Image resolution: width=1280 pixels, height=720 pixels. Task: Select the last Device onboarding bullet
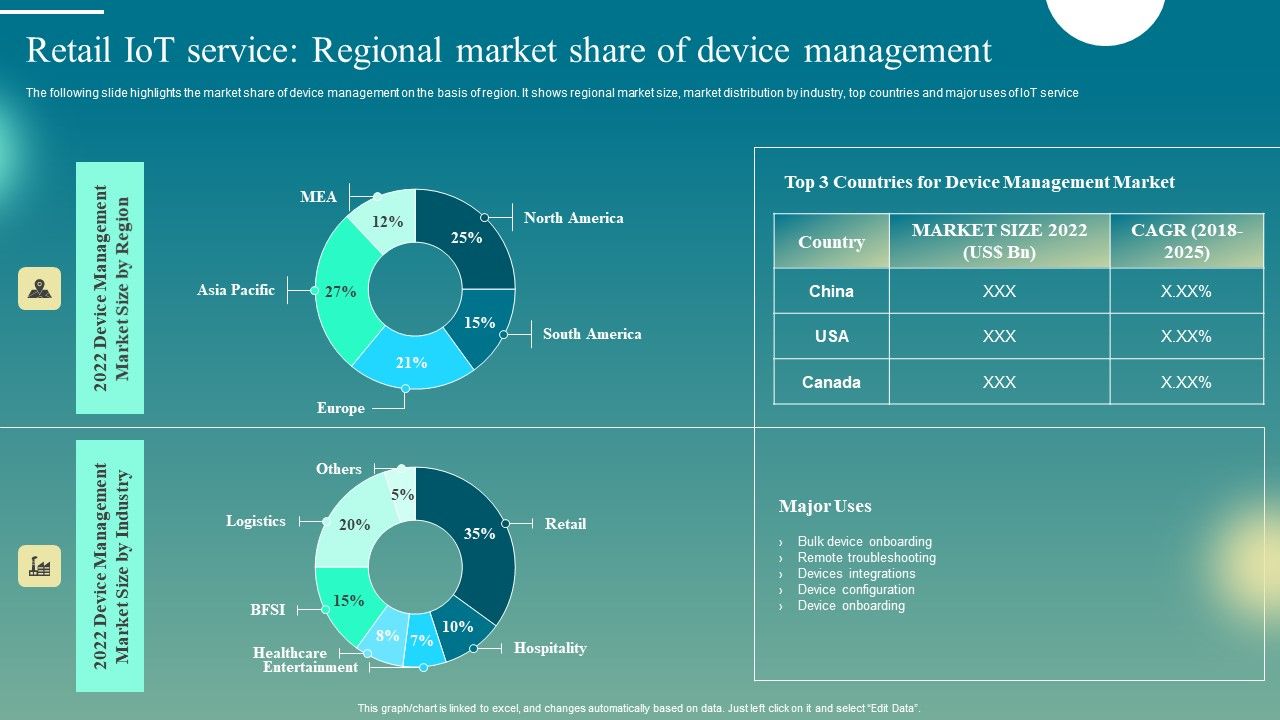851,606
